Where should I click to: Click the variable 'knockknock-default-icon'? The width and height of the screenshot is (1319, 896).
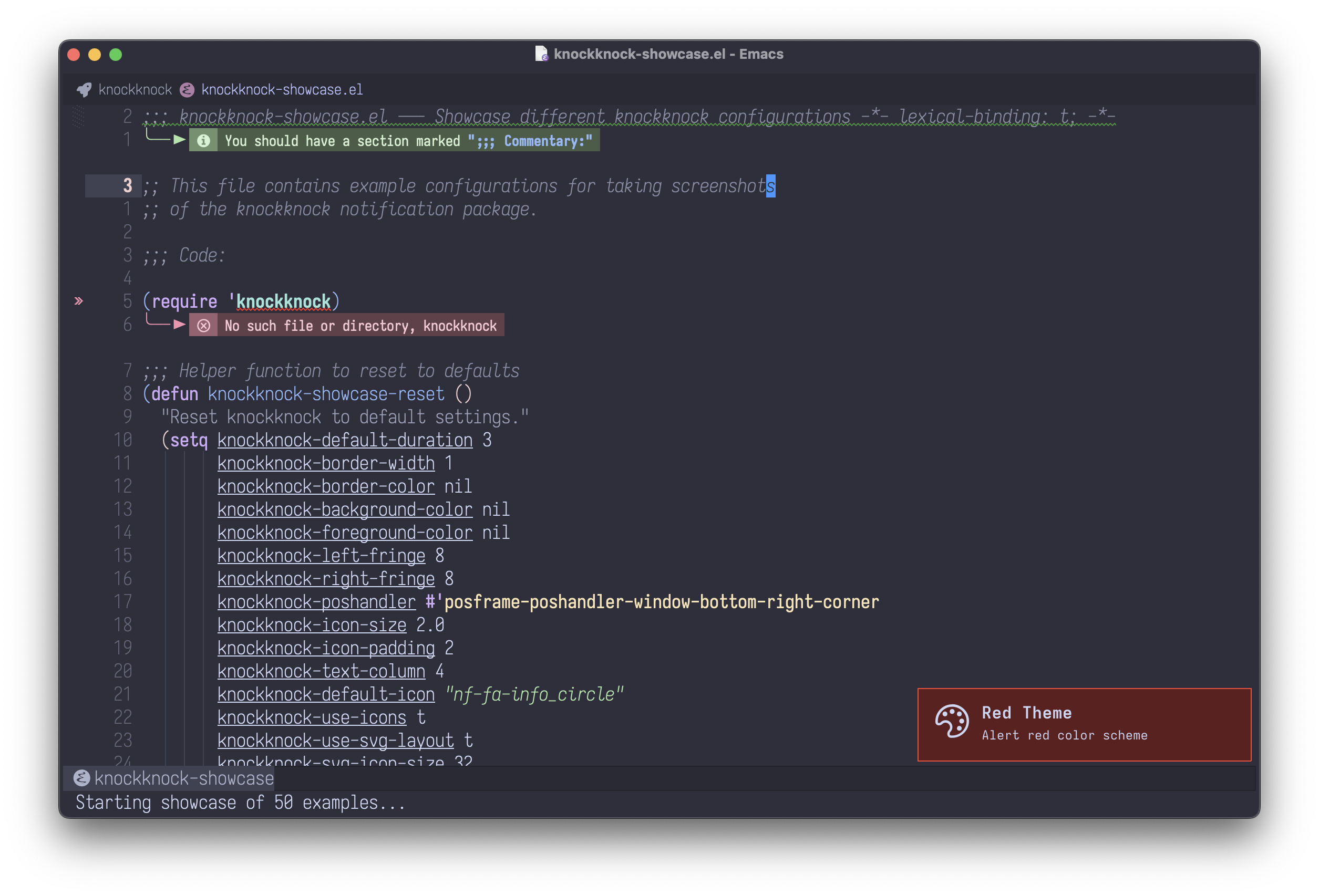326,694
